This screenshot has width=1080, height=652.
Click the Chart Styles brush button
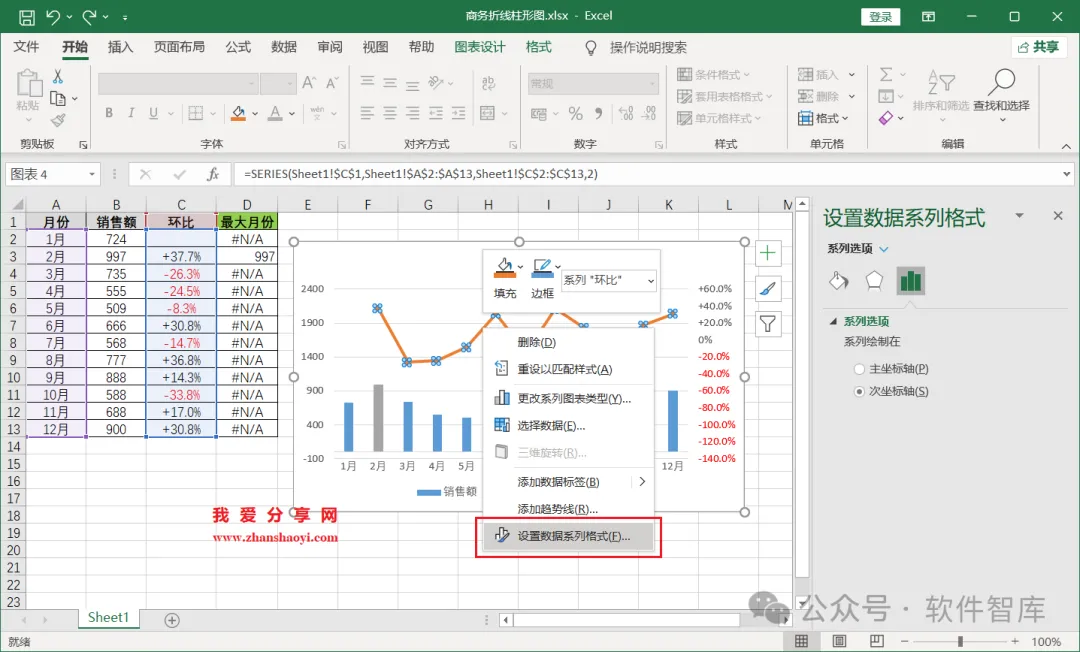click(x=768, y=289)
